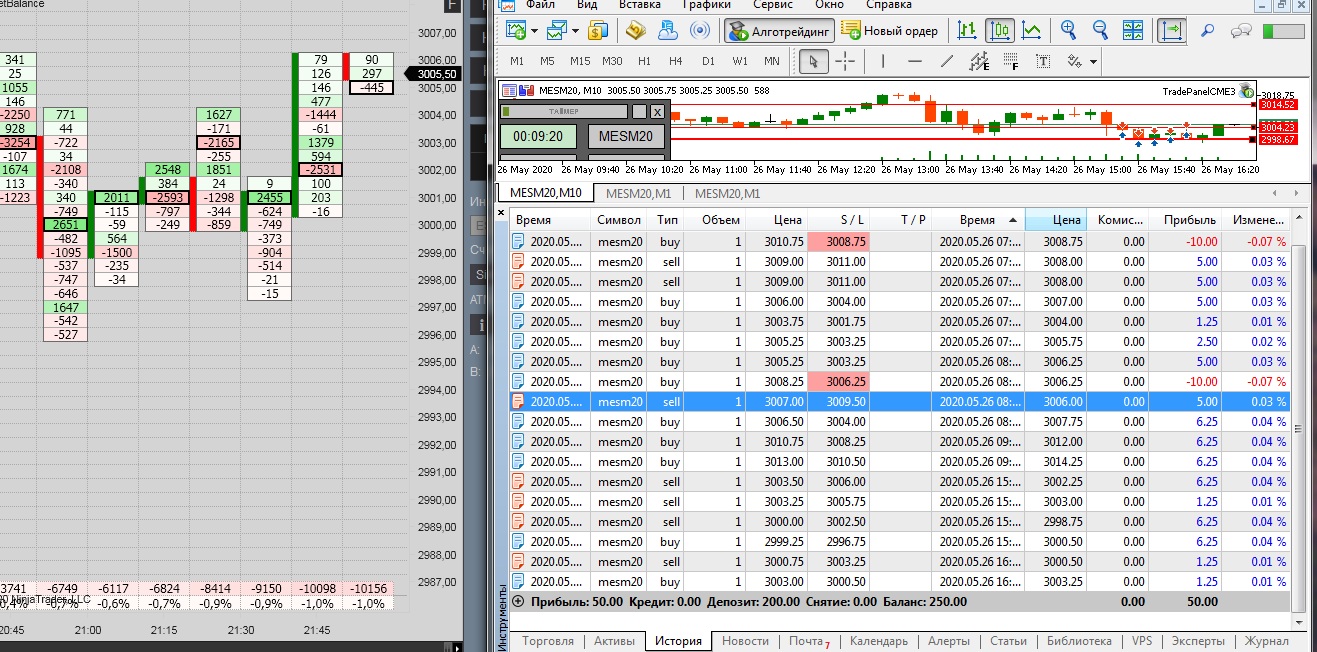
Task: Switch to the MESM20,M10 chart tab
Action: (546, 193)
